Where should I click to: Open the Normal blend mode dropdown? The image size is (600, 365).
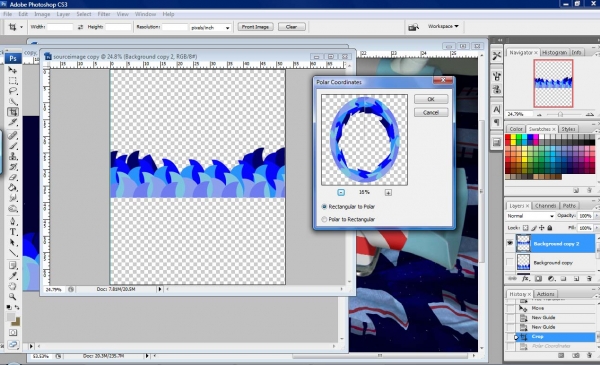(530, 216)
